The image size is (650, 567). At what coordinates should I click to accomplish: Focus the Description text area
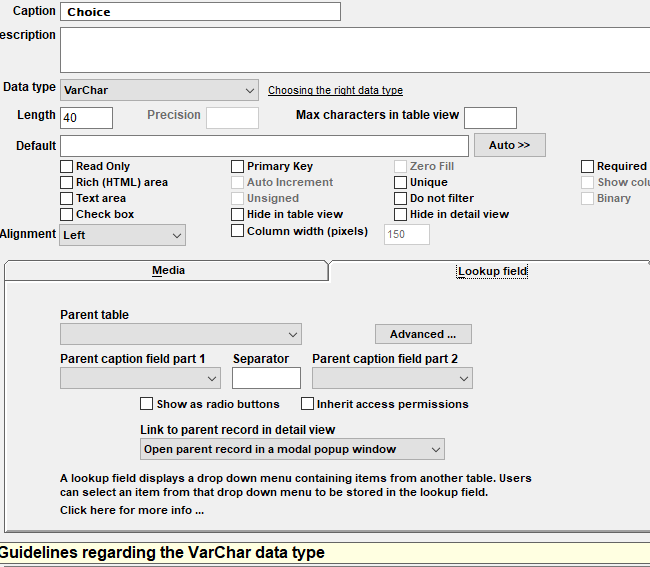tap(355, 50)
